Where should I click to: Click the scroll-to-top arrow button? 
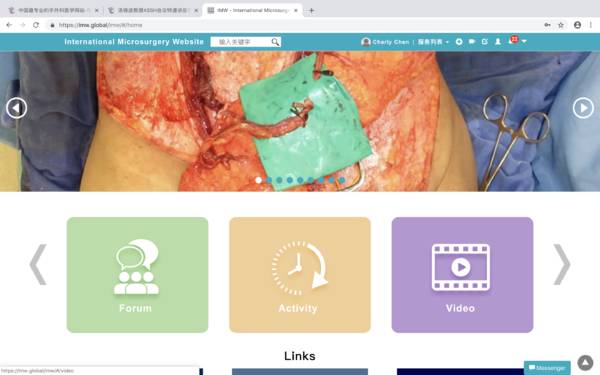585,363
